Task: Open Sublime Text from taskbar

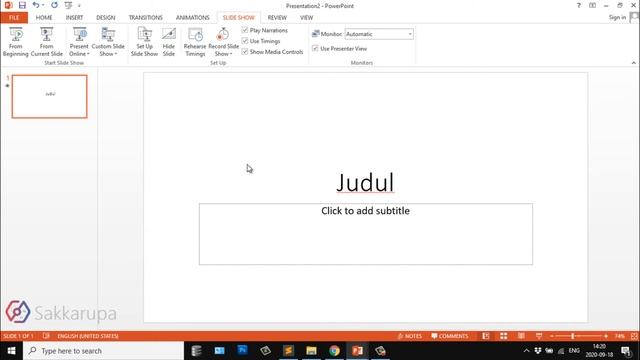Action: 288,351
